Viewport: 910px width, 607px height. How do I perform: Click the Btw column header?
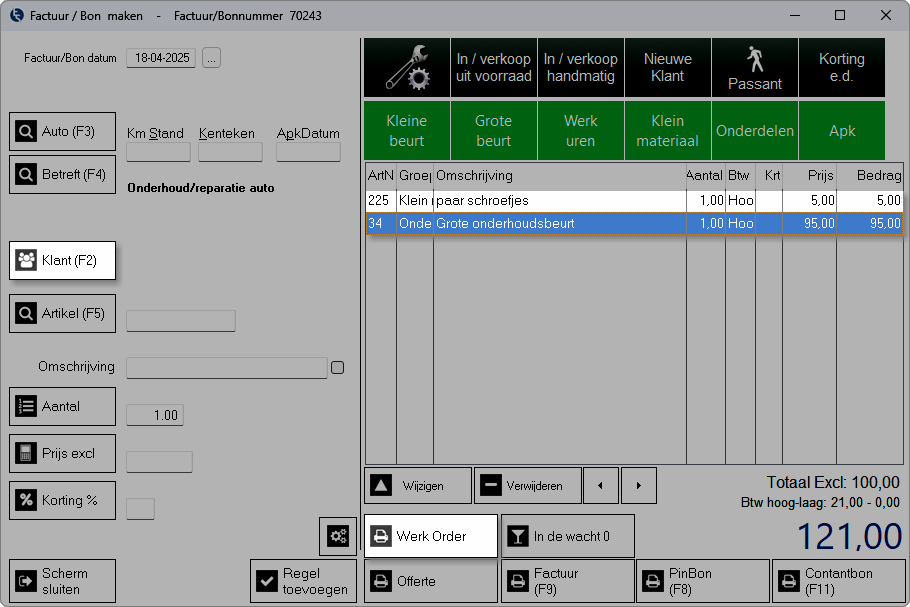point(741,175)
